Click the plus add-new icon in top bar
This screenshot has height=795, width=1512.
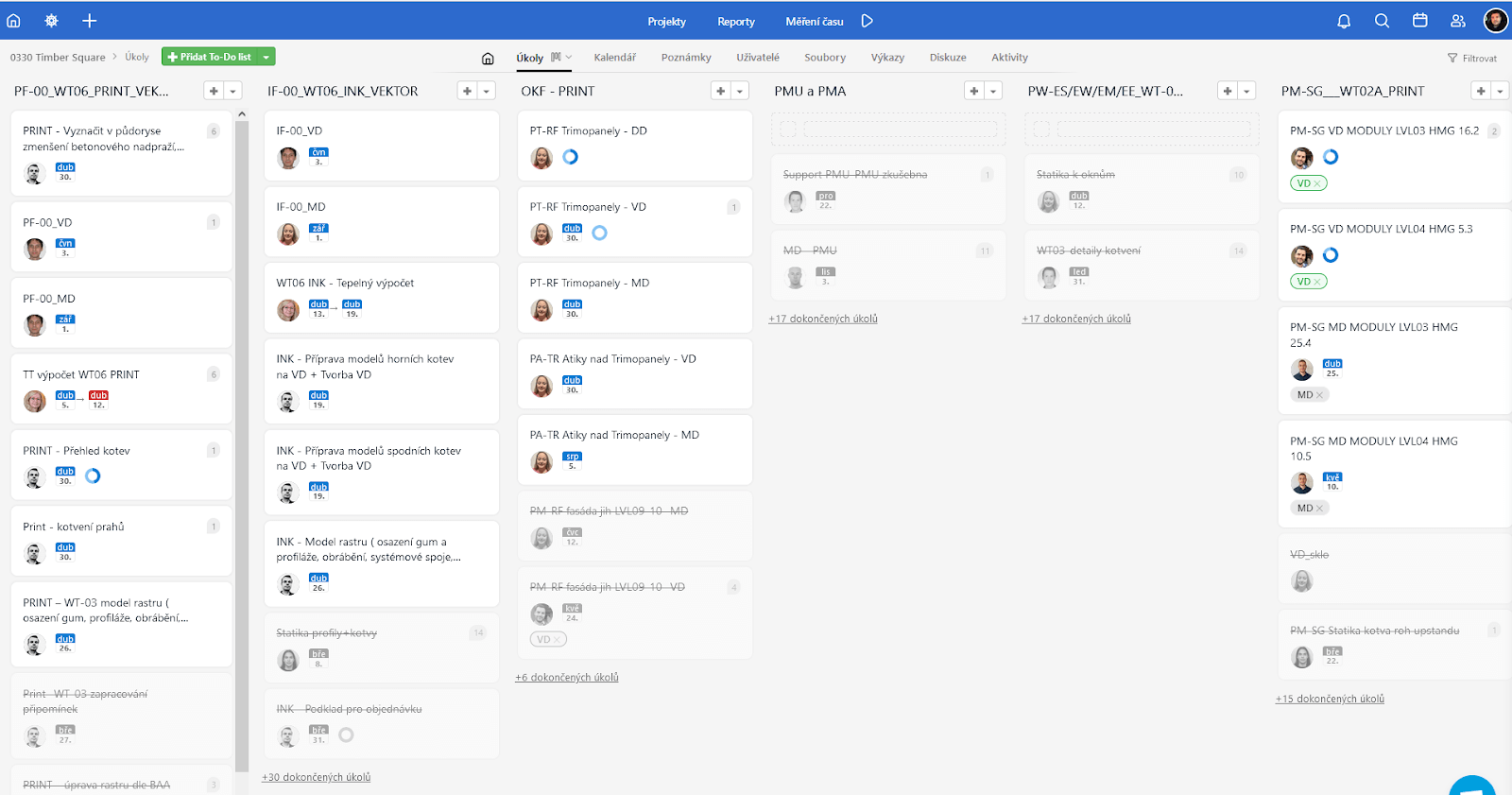(x=89, y=20)
